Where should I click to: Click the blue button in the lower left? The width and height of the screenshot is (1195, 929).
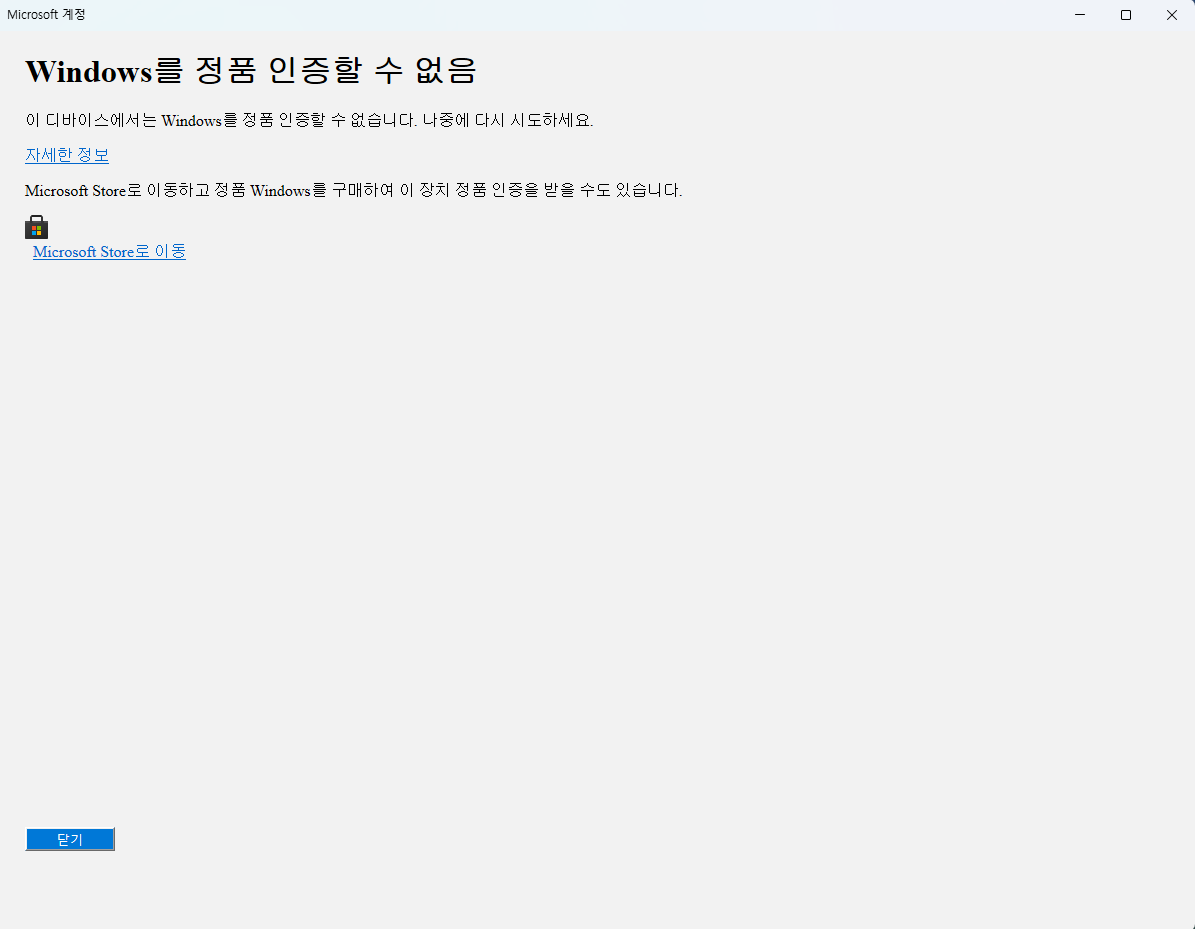coord(70,839)
